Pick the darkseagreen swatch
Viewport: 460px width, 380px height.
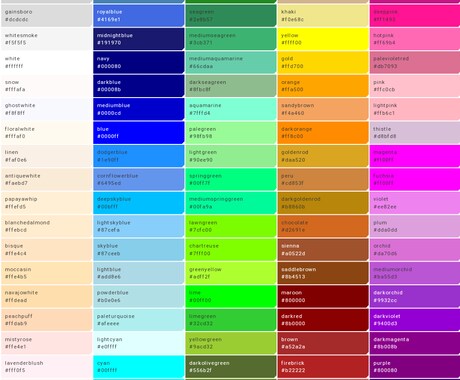231,86
